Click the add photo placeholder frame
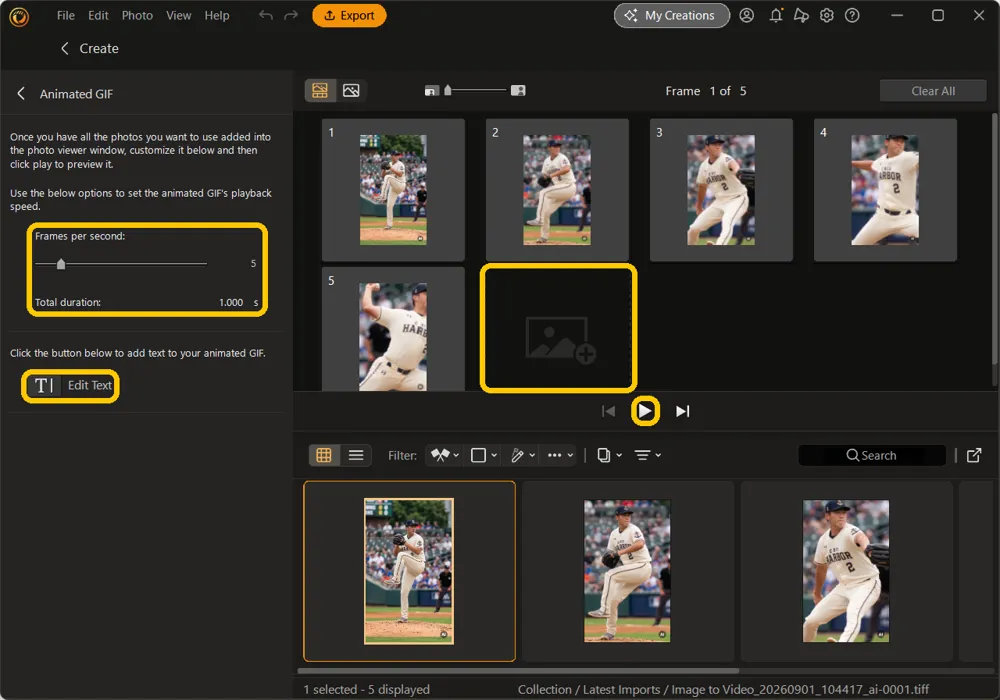Viewport: 1000px width, 700px height. 558,328
